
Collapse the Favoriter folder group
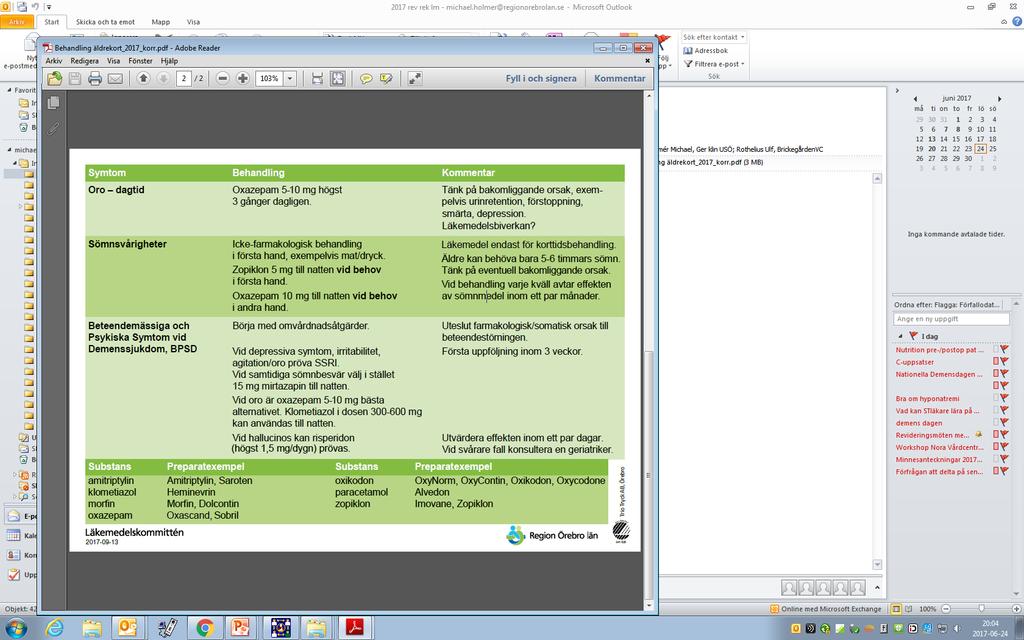[x=10, y=90]
